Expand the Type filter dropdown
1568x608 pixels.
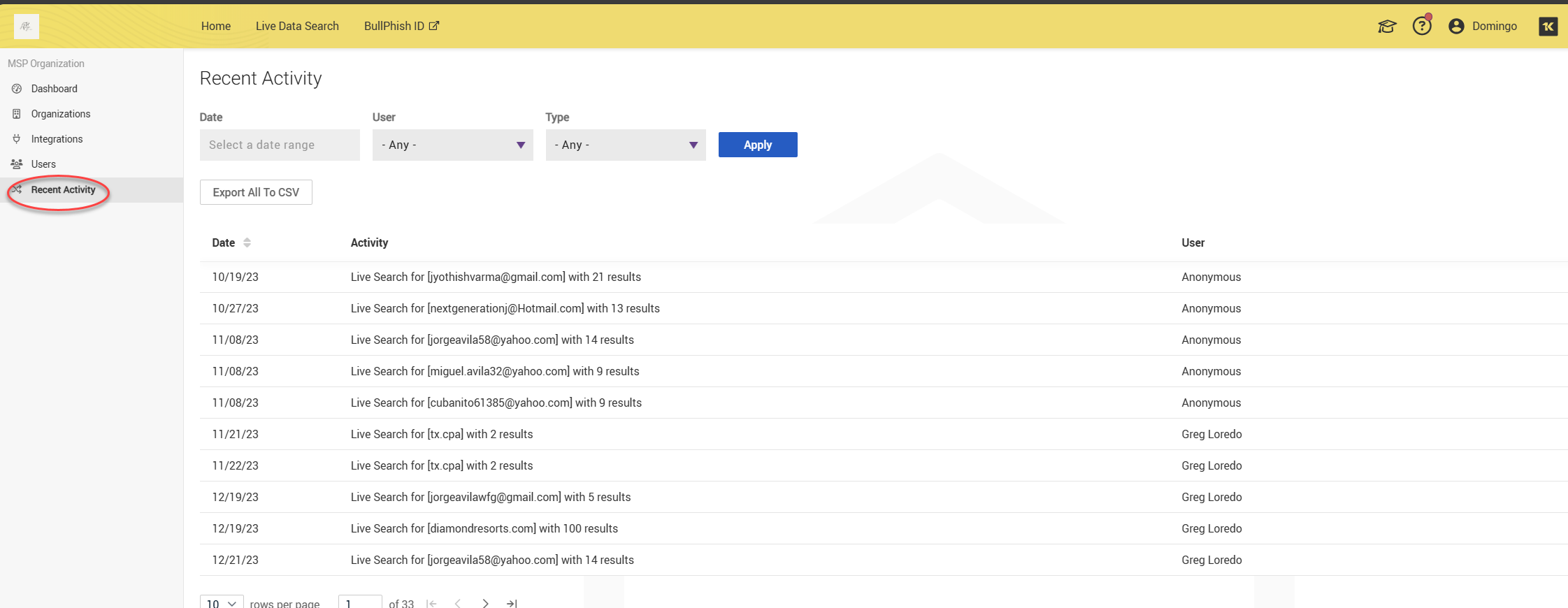[x=625, y=145]
